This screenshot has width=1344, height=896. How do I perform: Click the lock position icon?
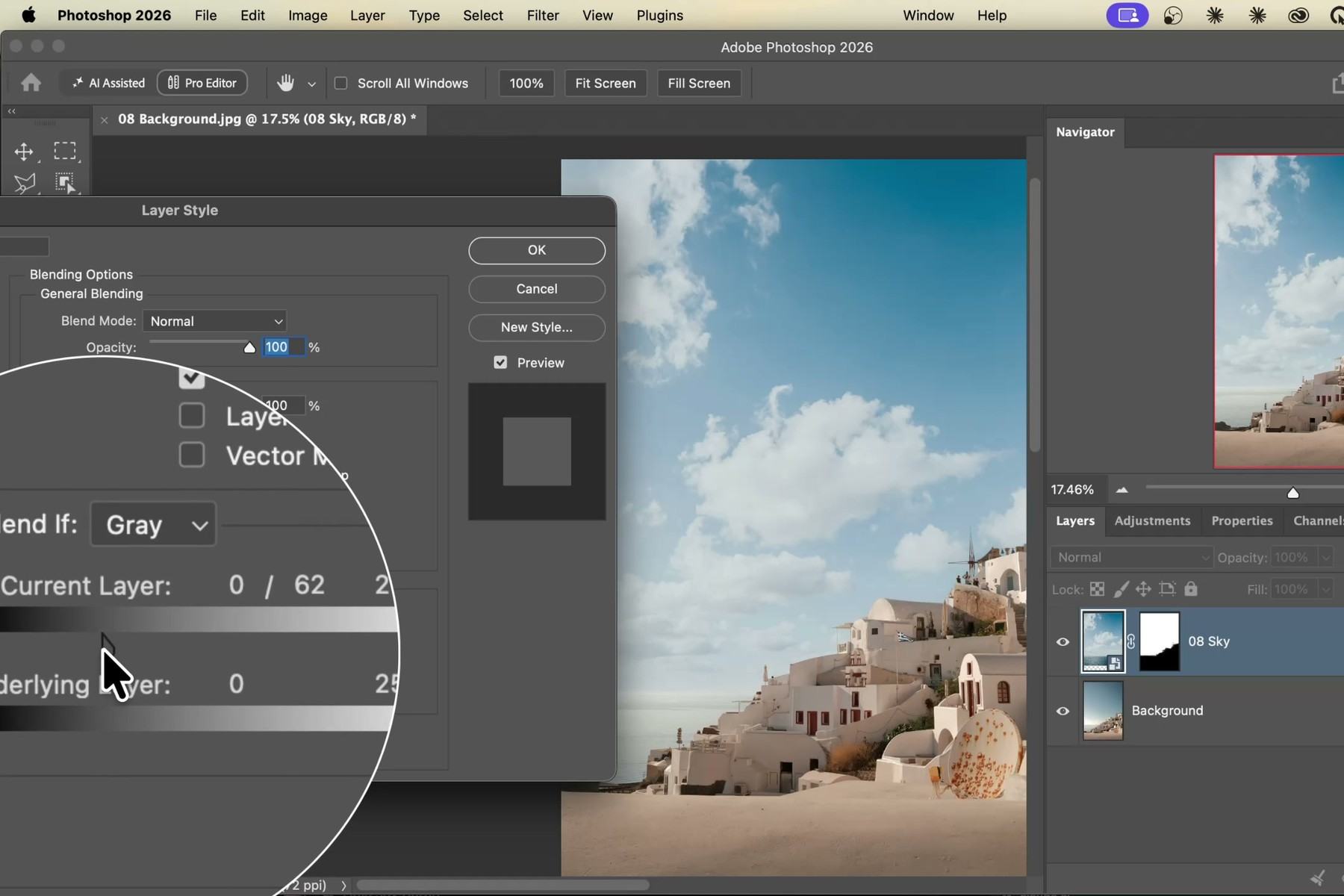(x=1143, y=589)
